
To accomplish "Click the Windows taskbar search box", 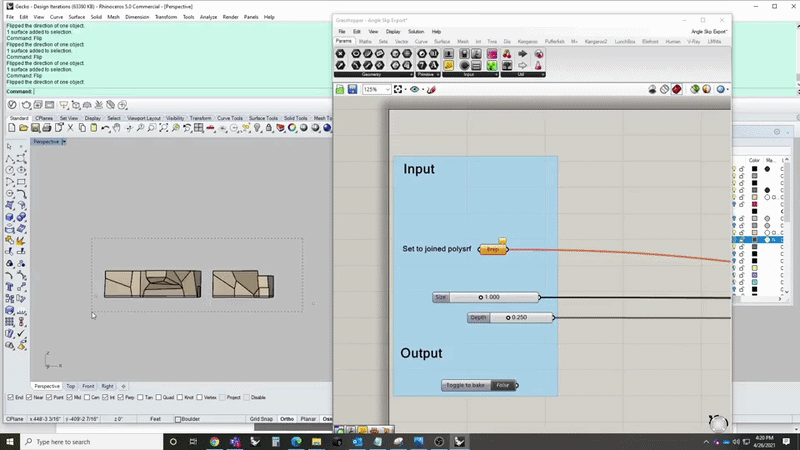I will [92, 442].
